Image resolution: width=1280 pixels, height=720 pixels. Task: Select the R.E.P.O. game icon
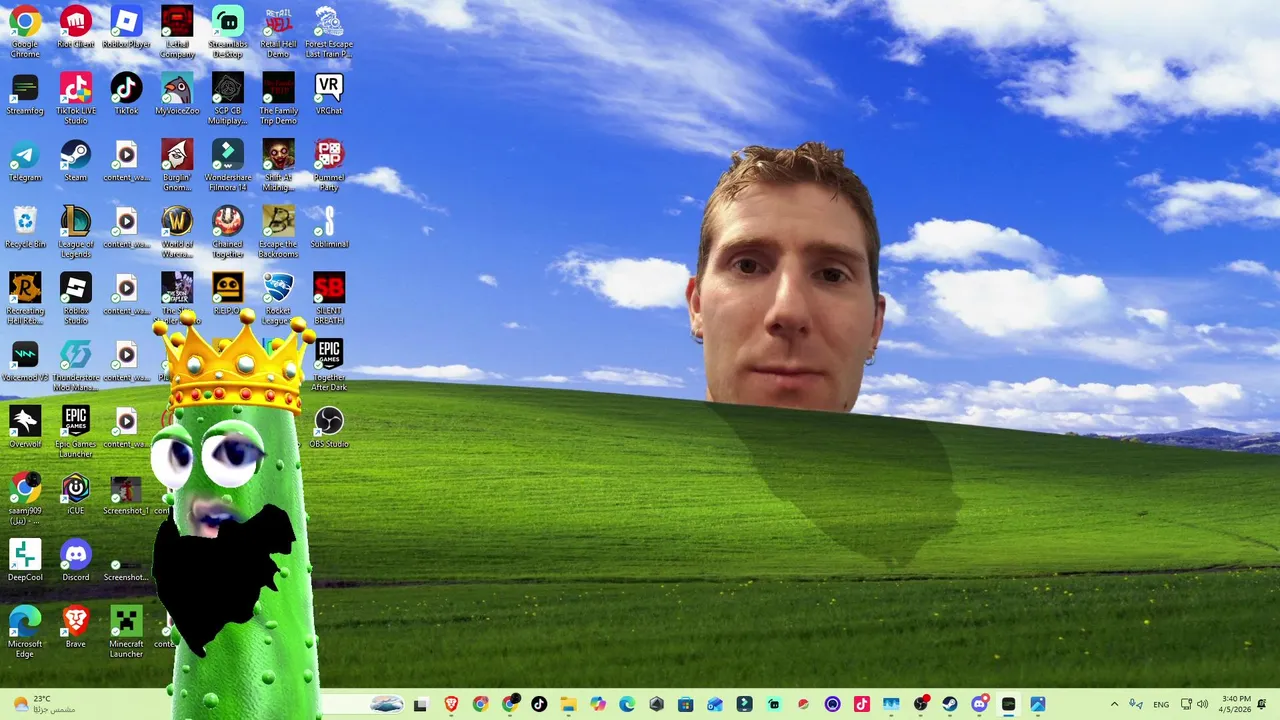[228, 295]
